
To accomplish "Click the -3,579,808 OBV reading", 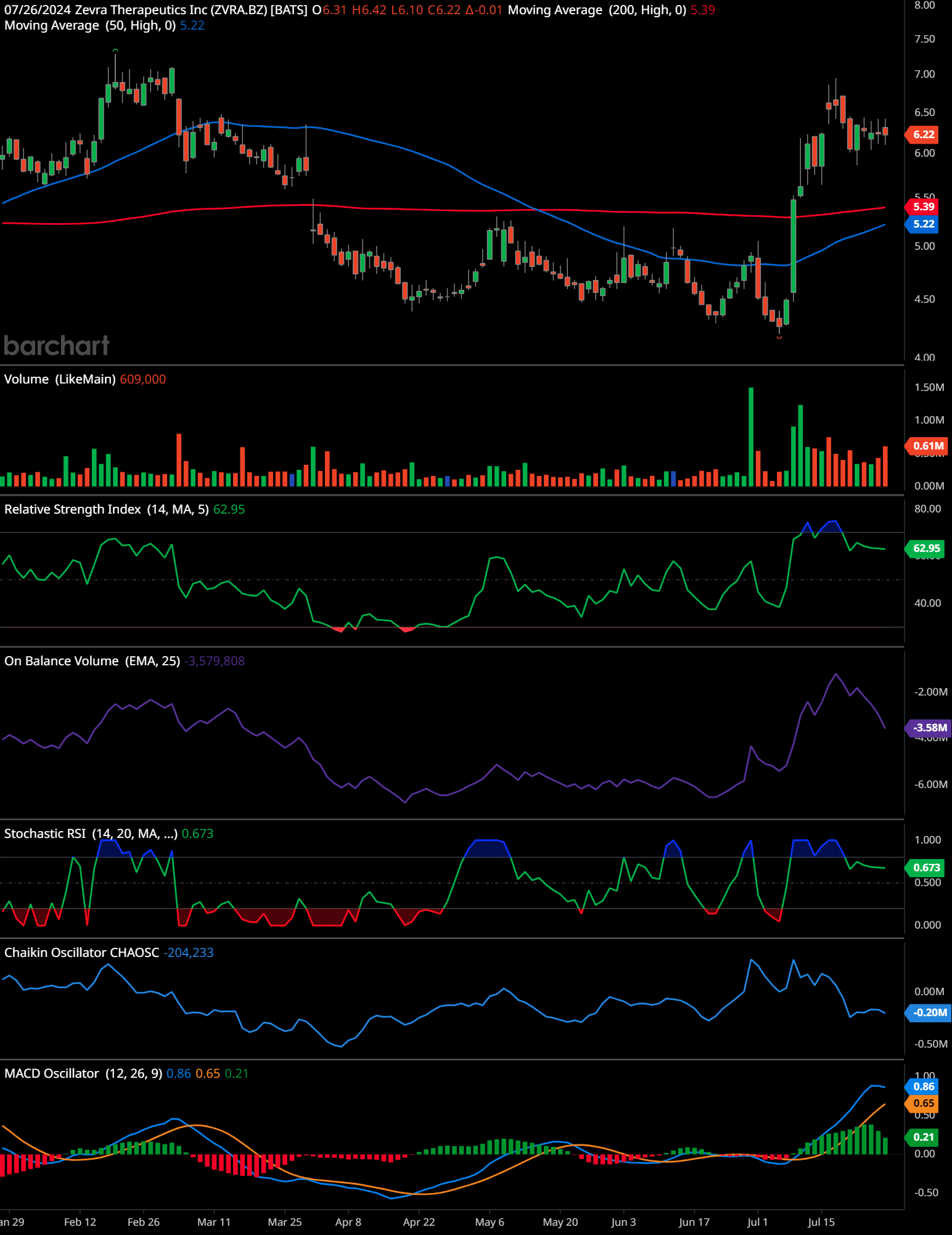I will coord(215,661).
